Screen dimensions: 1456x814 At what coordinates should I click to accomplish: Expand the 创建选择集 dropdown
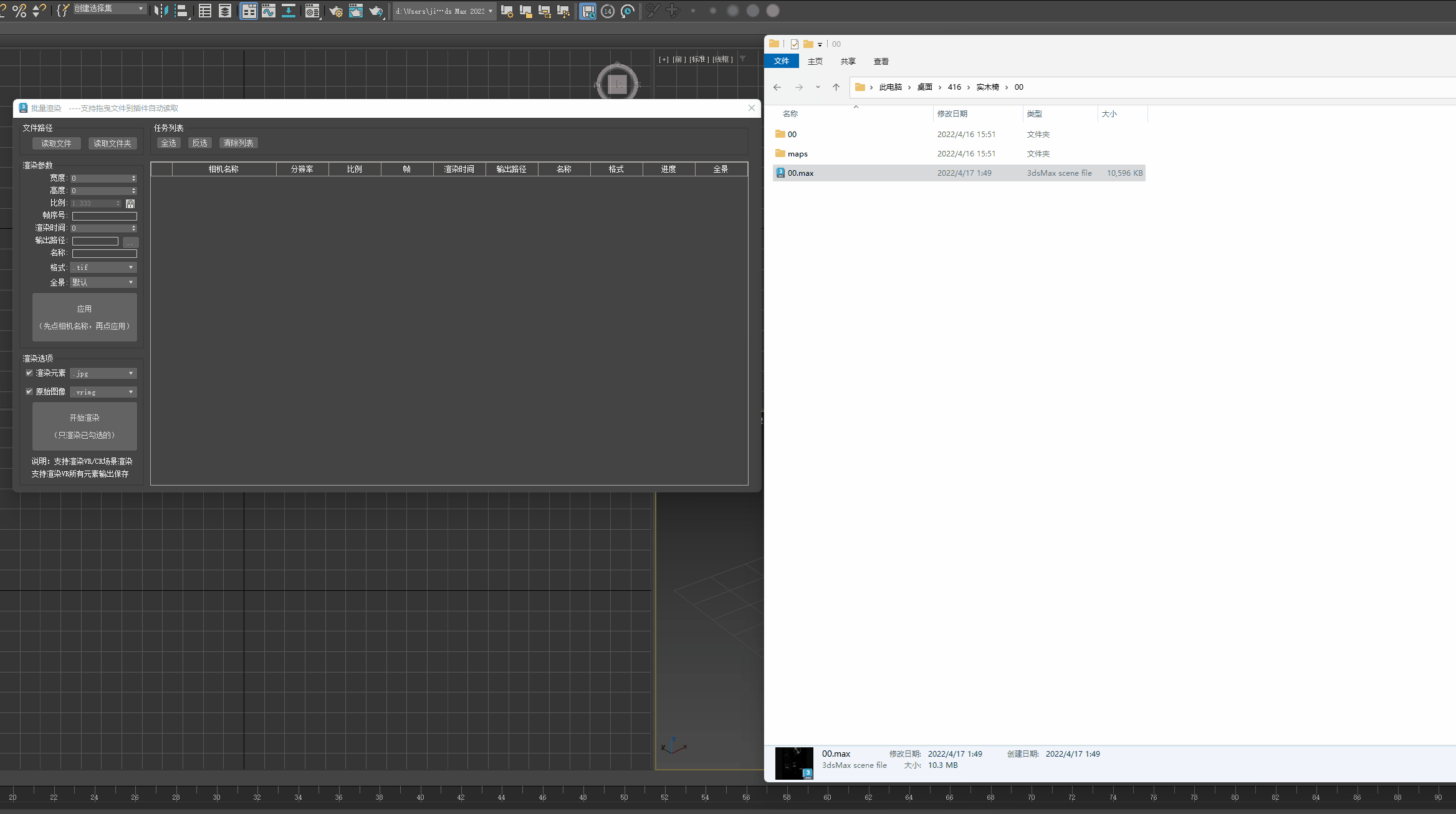pyautogui.click(x=141, y=9)
